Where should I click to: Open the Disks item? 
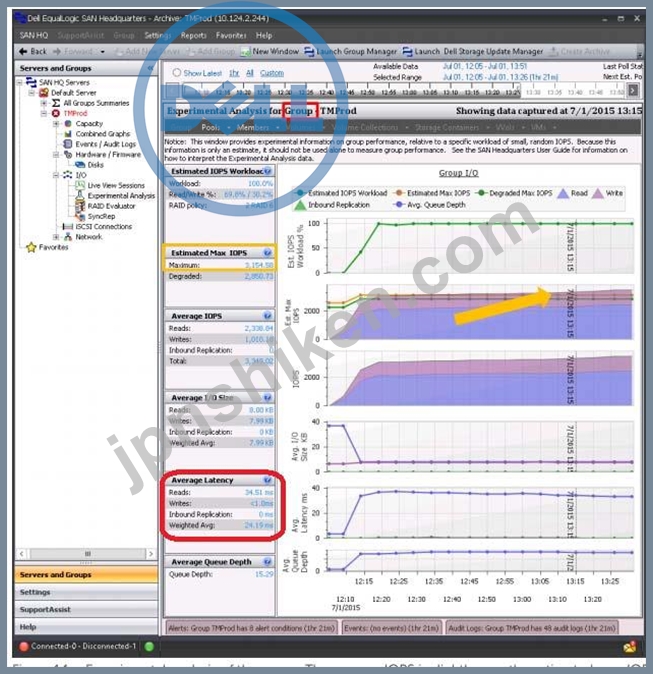click(95, 165)
